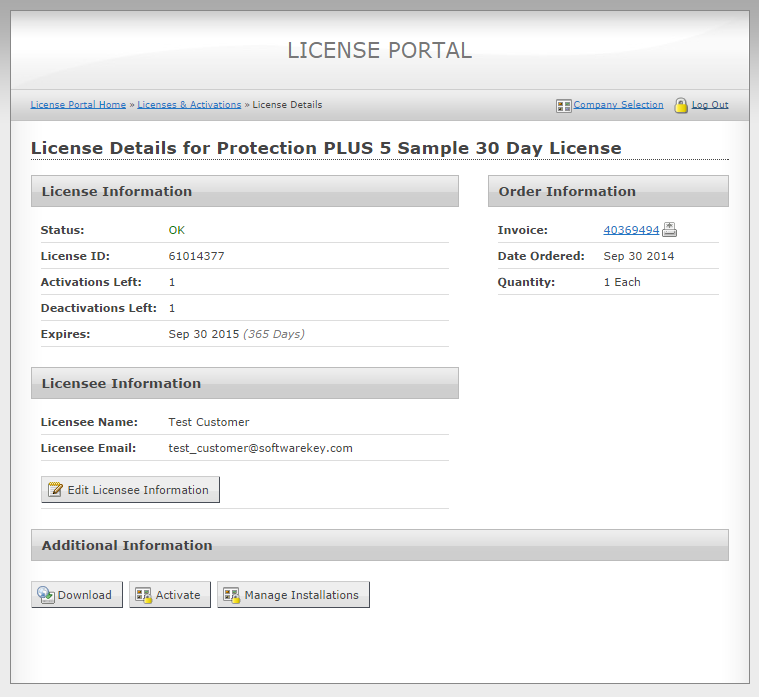Click the icon on the Manage Installations button

tap(232, 595)
